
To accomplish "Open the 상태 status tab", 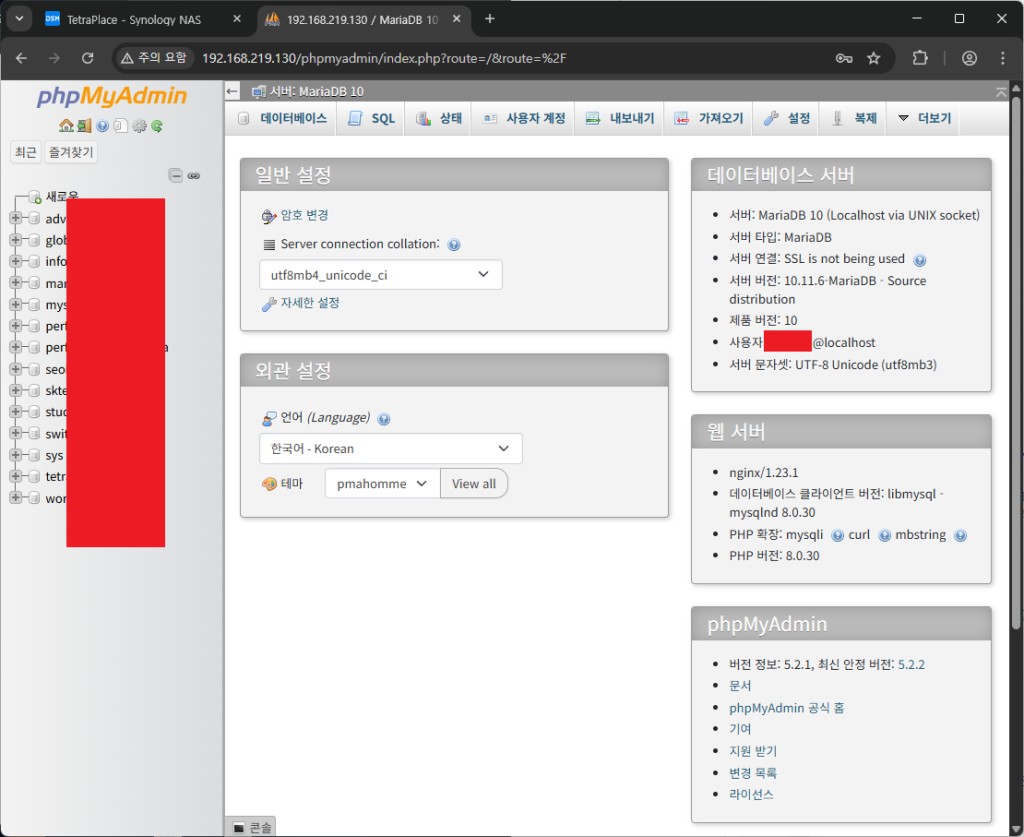I will click(439, 118).
